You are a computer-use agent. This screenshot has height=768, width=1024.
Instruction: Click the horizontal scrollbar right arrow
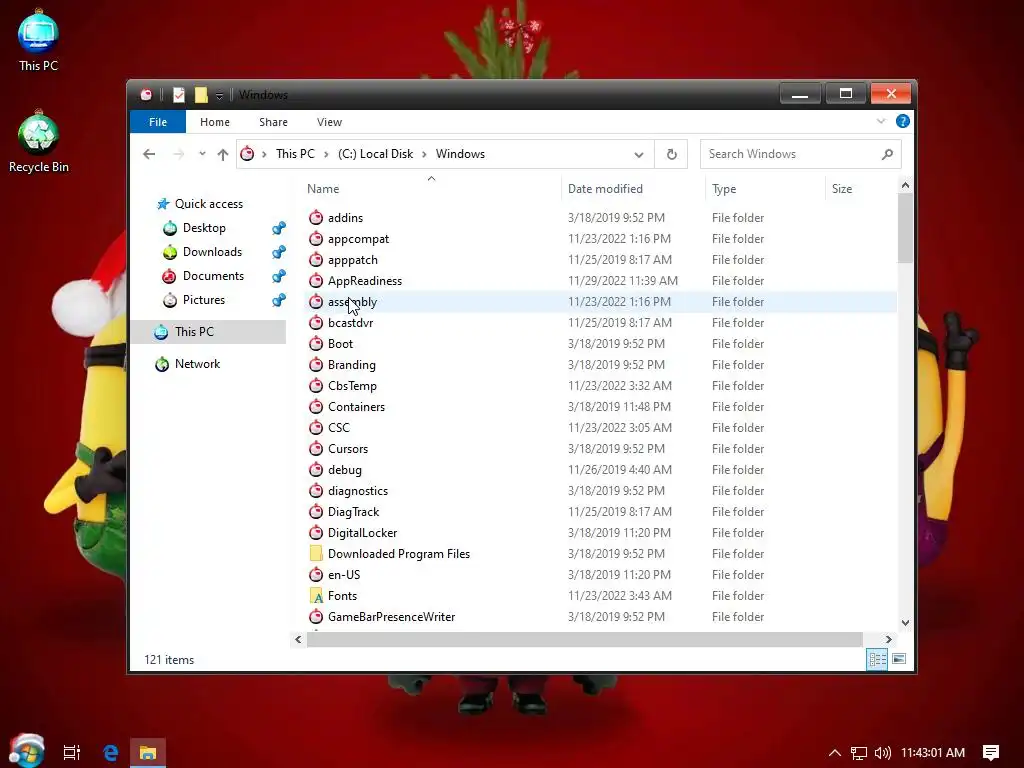coord(888,639)
